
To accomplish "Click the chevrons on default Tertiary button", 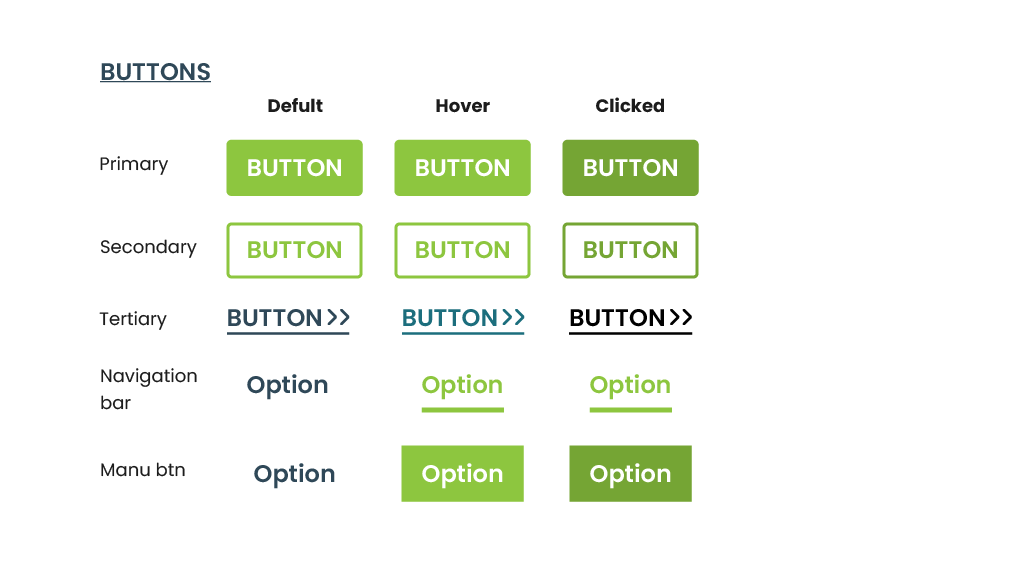I will [x=338, y=318].
